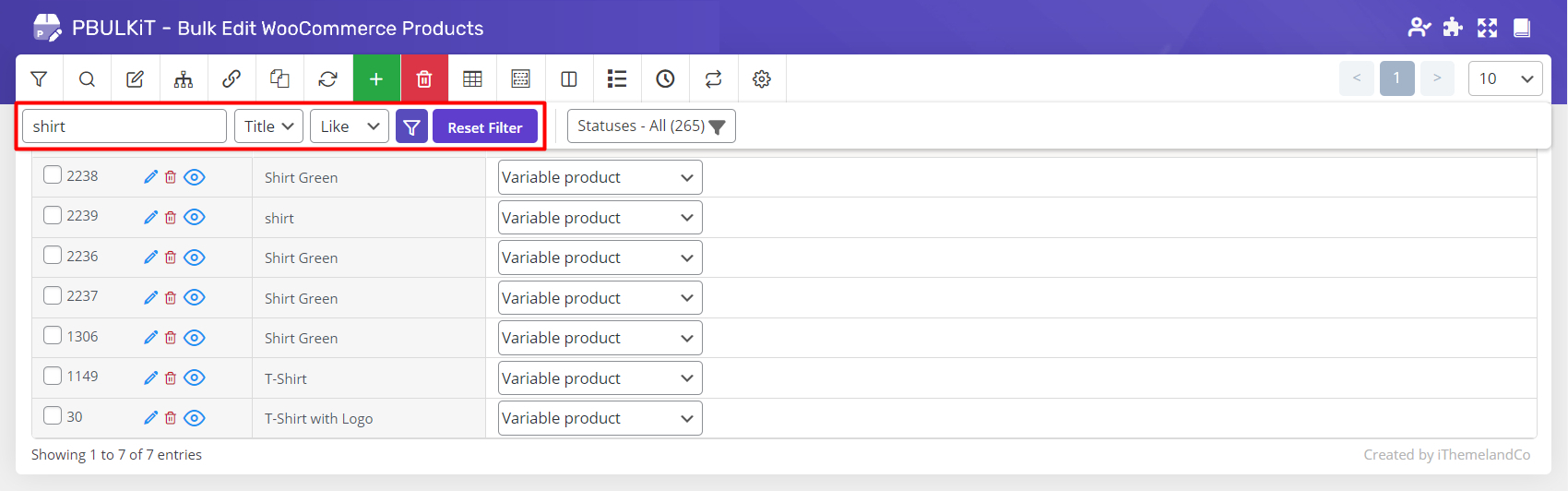The image size is (1568, 491).
Task: Go to page 1 in pagination
Action: [1396, 78]
